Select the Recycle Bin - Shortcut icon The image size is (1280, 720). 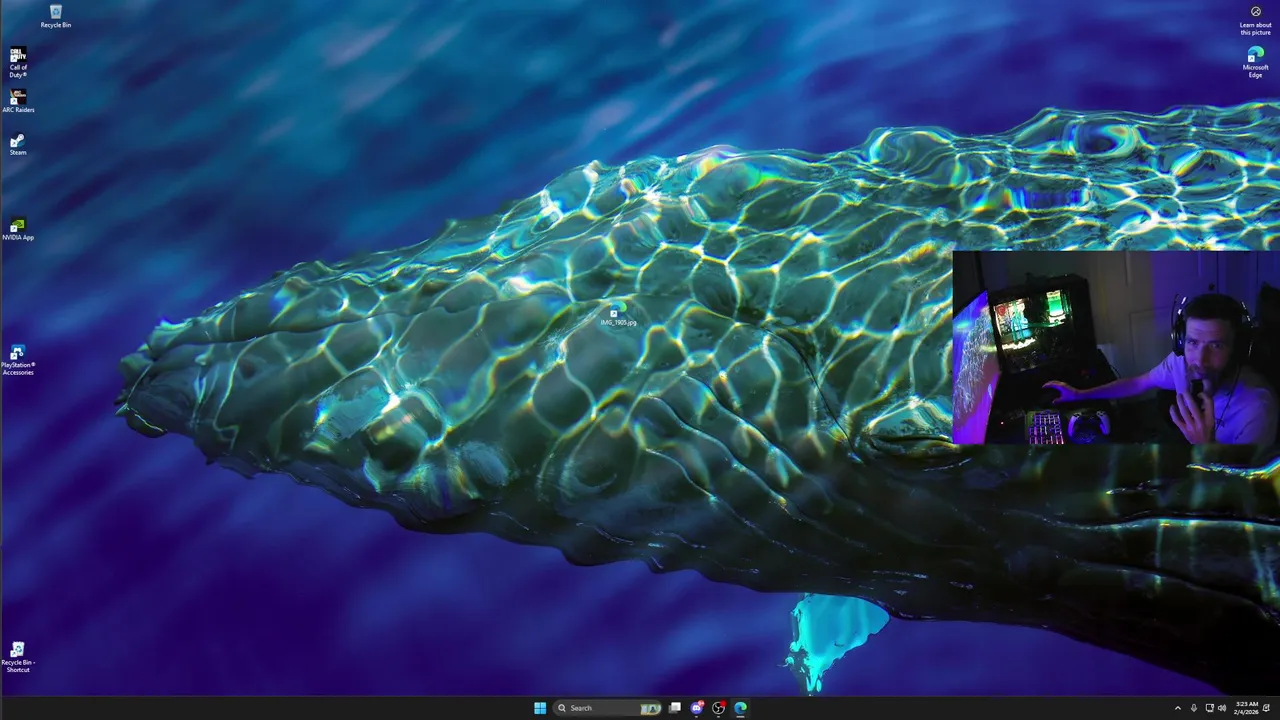click(18, 657)
